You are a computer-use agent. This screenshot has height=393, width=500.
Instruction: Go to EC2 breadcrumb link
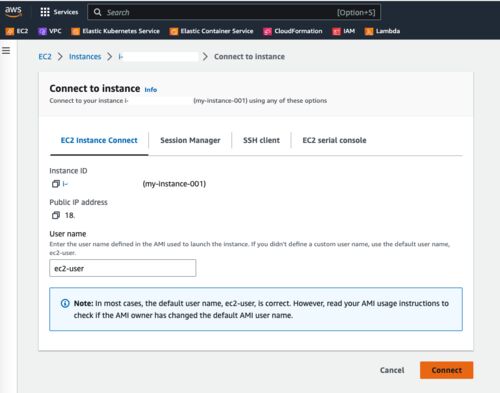45,57
